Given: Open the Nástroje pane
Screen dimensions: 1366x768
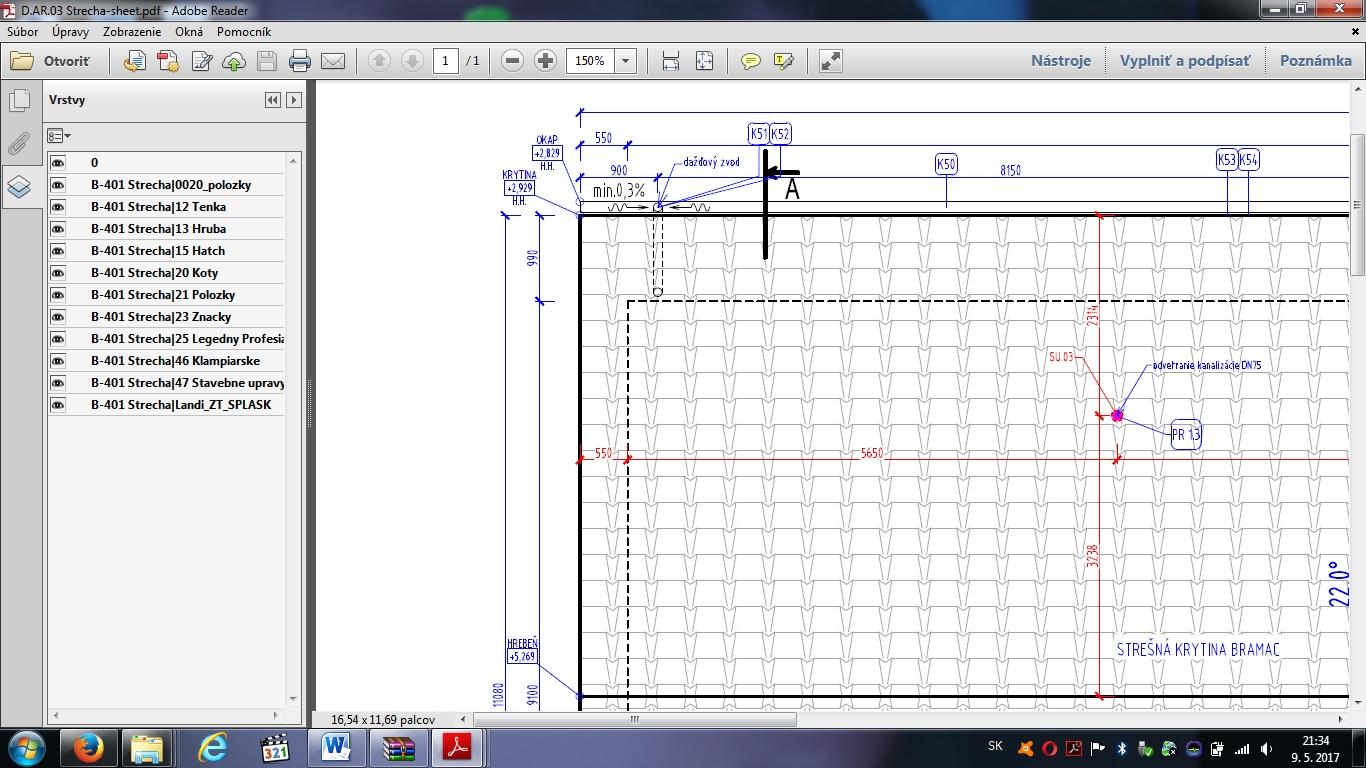Looking at the screenshot, I should 1060,61.
